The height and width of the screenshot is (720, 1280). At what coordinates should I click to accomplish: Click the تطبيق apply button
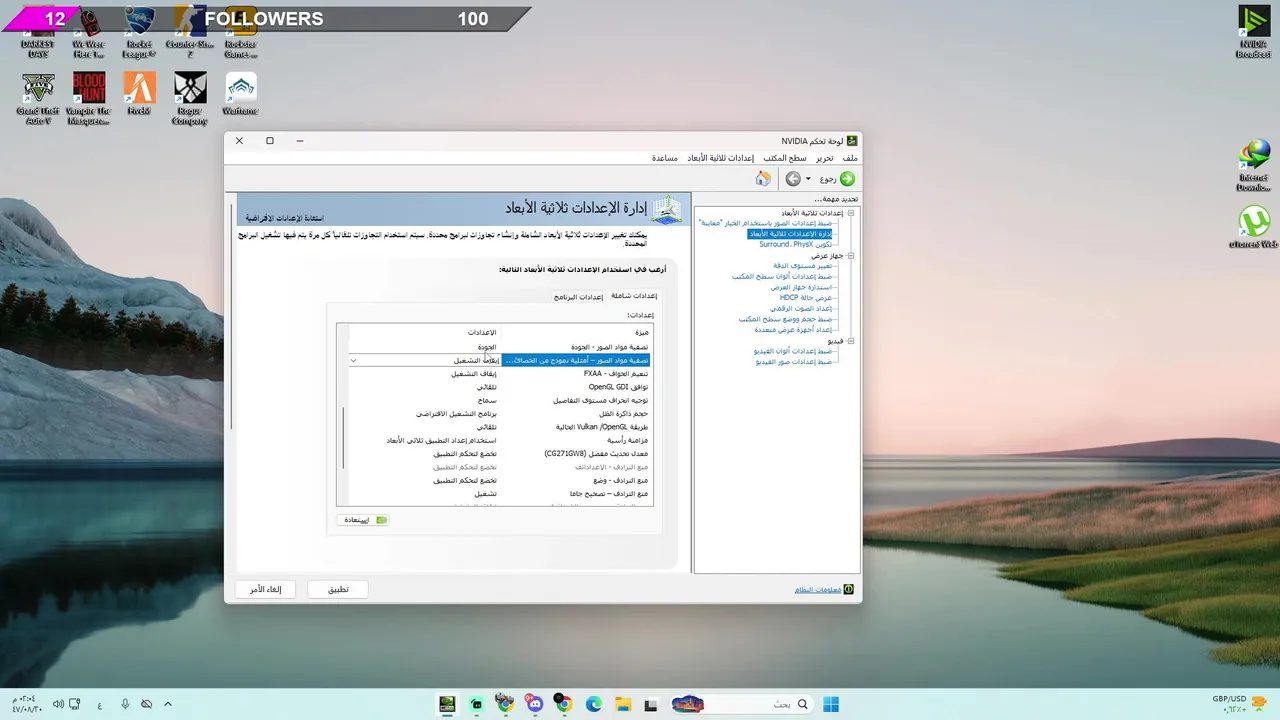(x=338, y=589)
